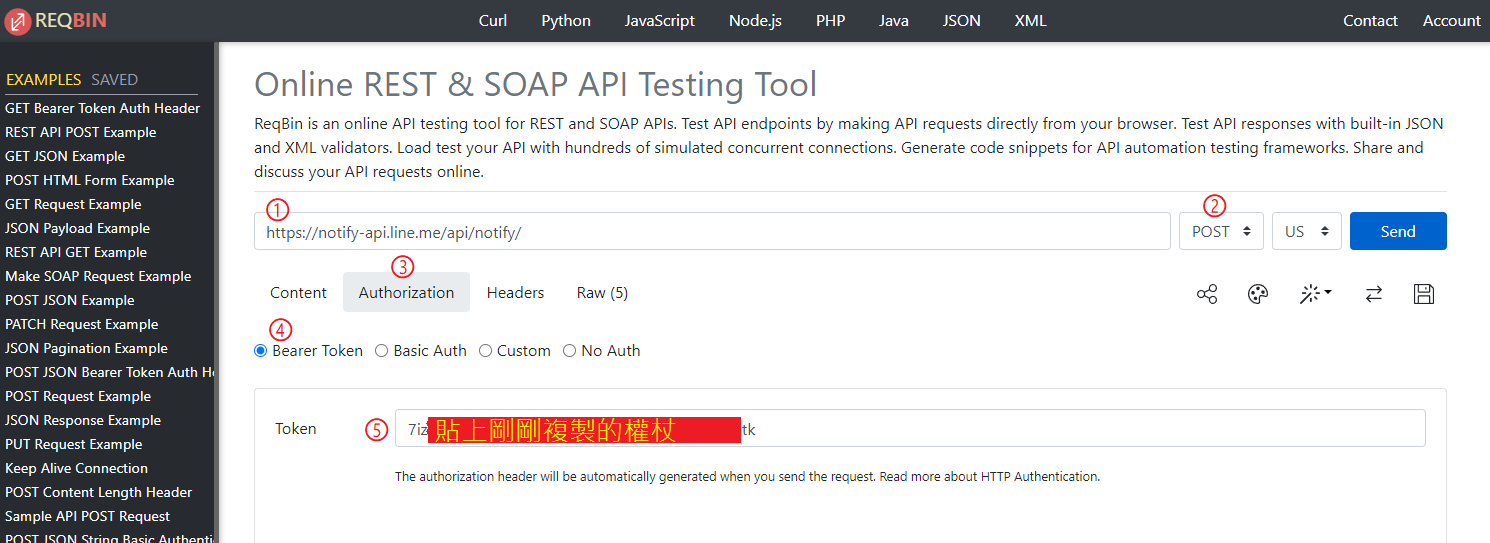
Task: Click the ReqBin logo icon
Action: (17, 20)
